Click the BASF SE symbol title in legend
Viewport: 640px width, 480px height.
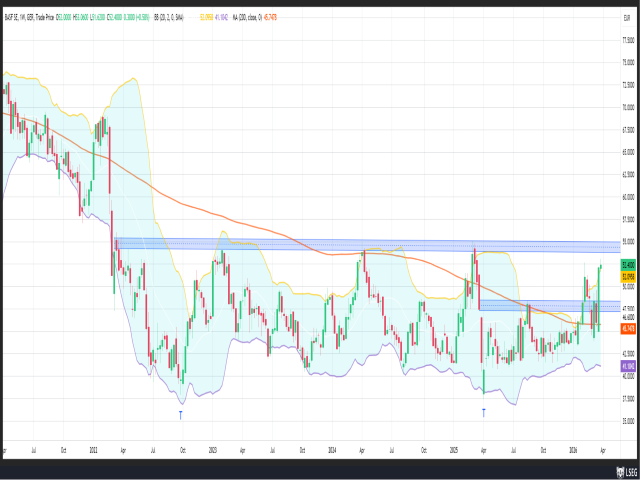click(x=29, y=18)
